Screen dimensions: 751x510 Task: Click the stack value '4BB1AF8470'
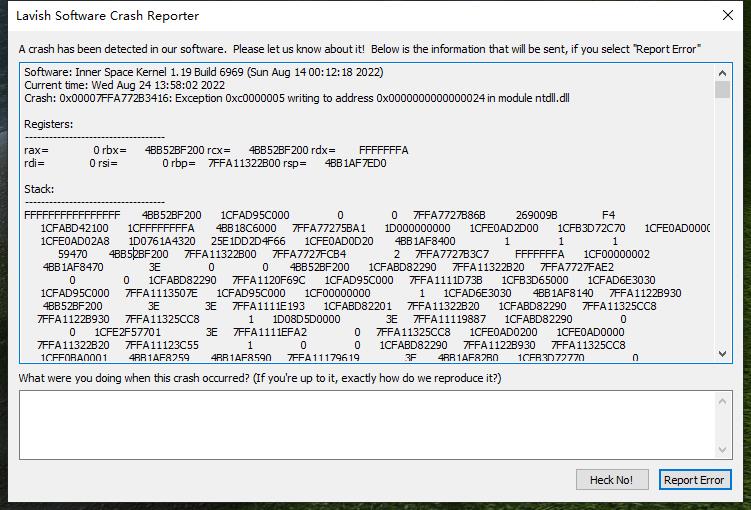[73, 267]
